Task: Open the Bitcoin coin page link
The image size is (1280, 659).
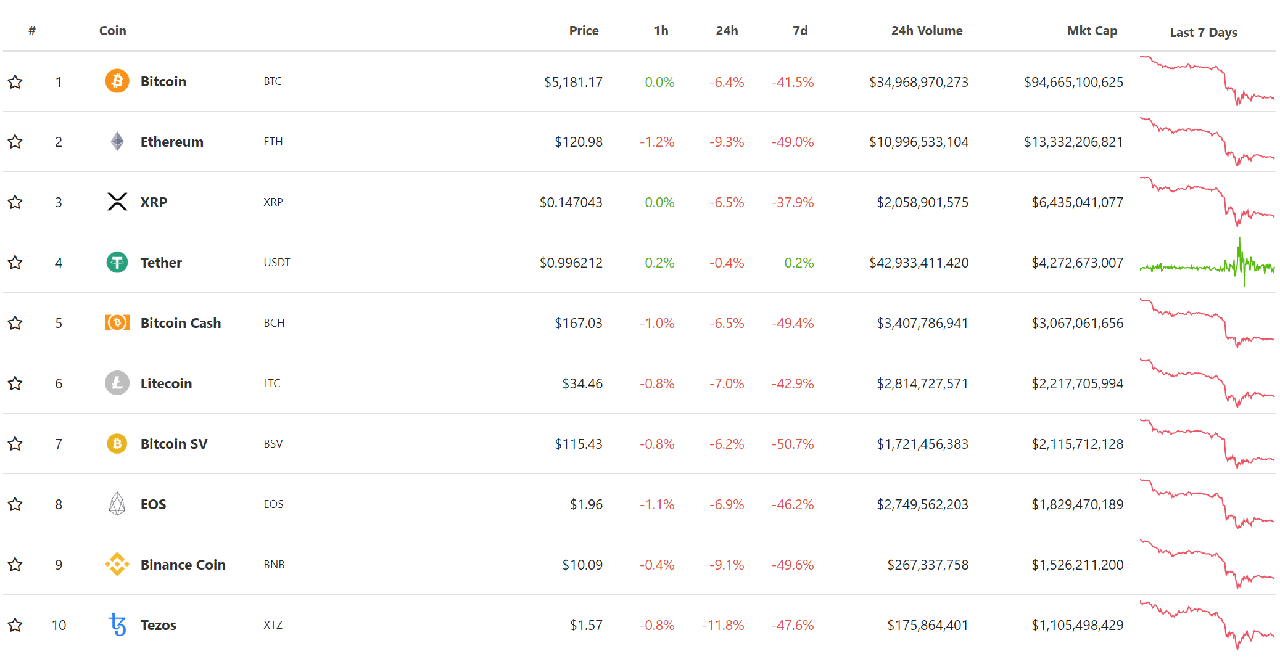Action: (163, 82)
